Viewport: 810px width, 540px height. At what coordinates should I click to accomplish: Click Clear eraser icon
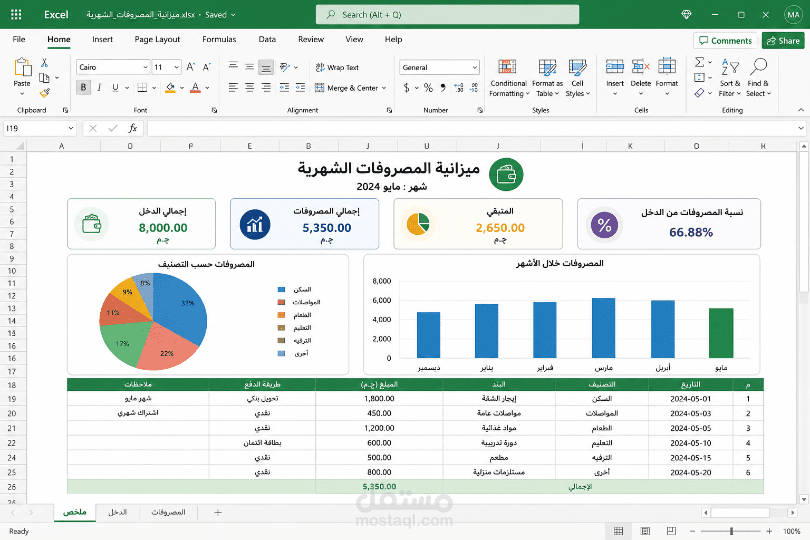coord(699,93)
